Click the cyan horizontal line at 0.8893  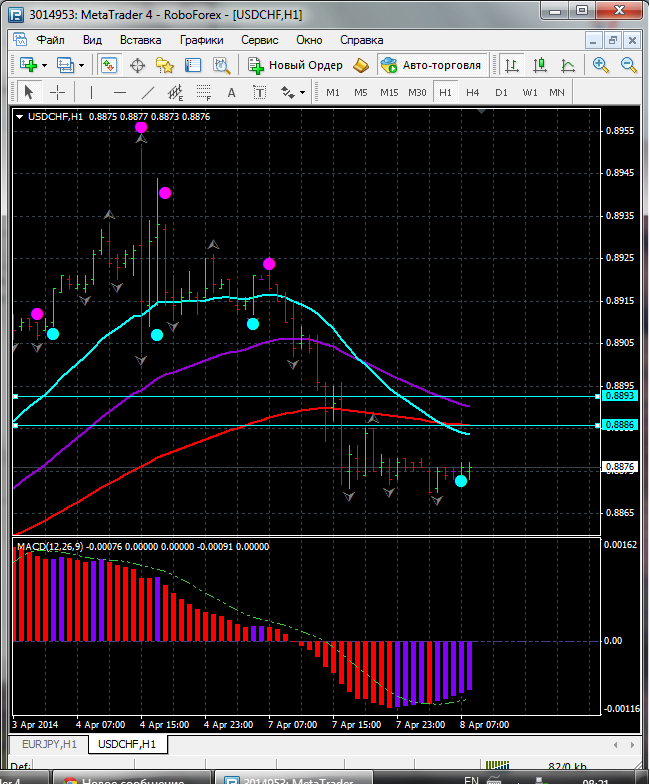click(x=300, y=396)
